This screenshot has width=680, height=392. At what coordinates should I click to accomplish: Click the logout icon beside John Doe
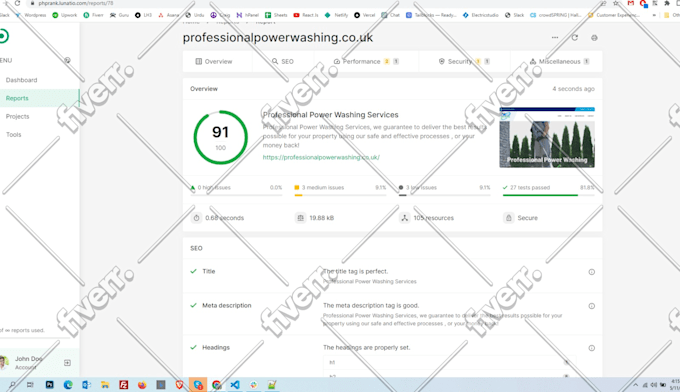point(67,363)
